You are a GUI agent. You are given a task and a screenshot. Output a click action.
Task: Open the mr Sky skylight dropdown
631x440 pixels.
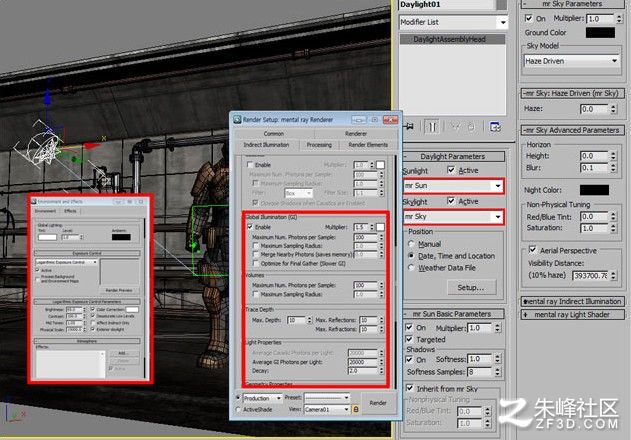[x=454, y=217]
